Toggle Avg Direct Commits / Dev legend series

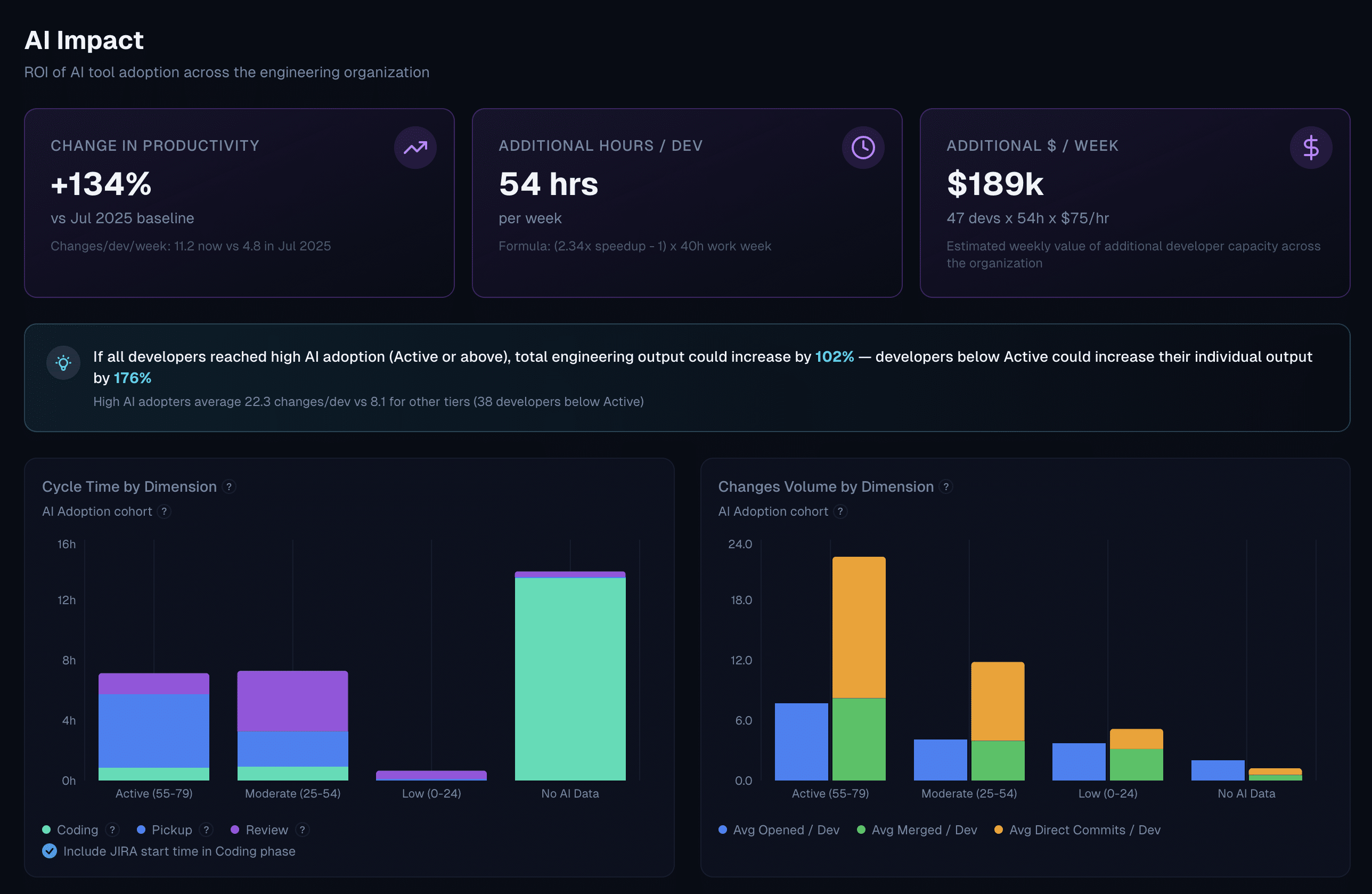point(1084,830)
